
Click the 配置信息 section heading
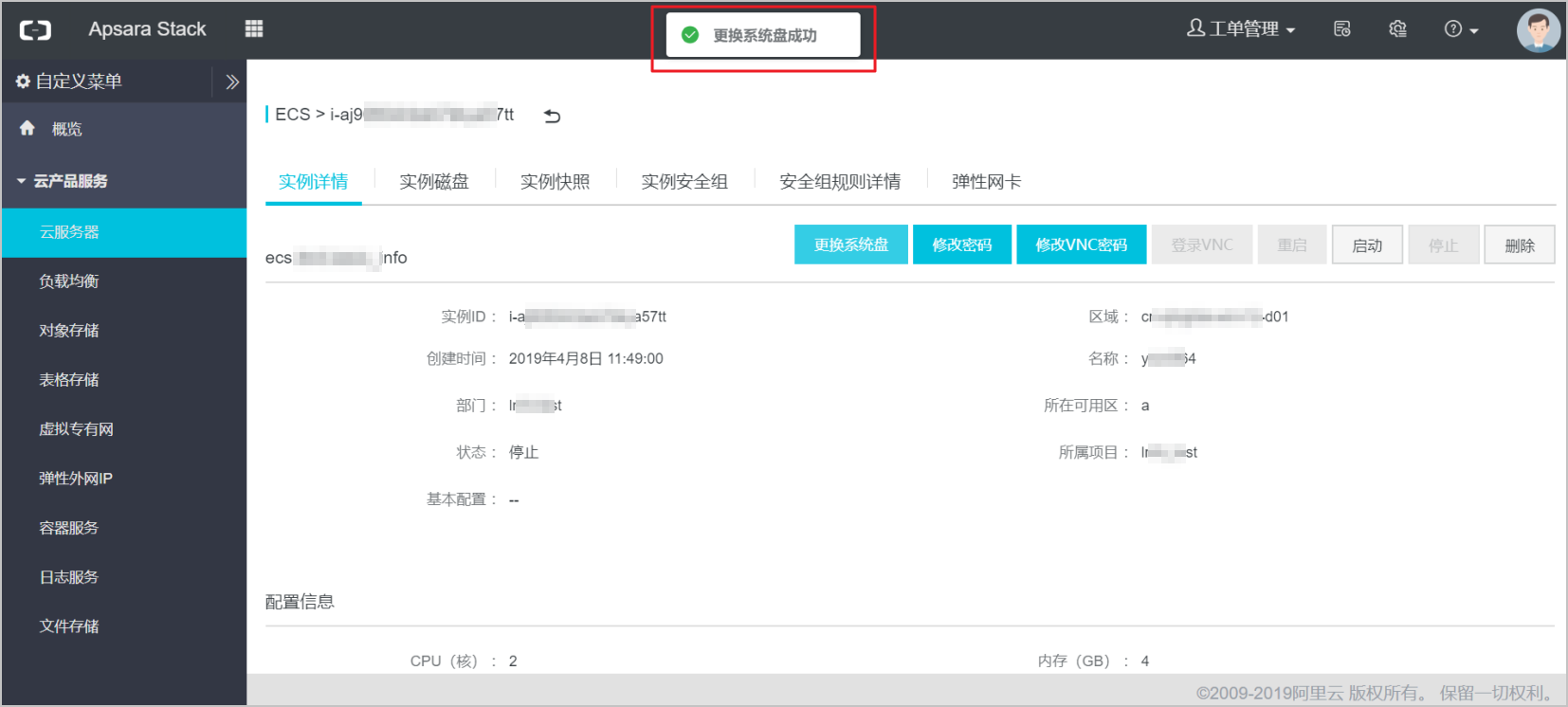pos(300,602)
